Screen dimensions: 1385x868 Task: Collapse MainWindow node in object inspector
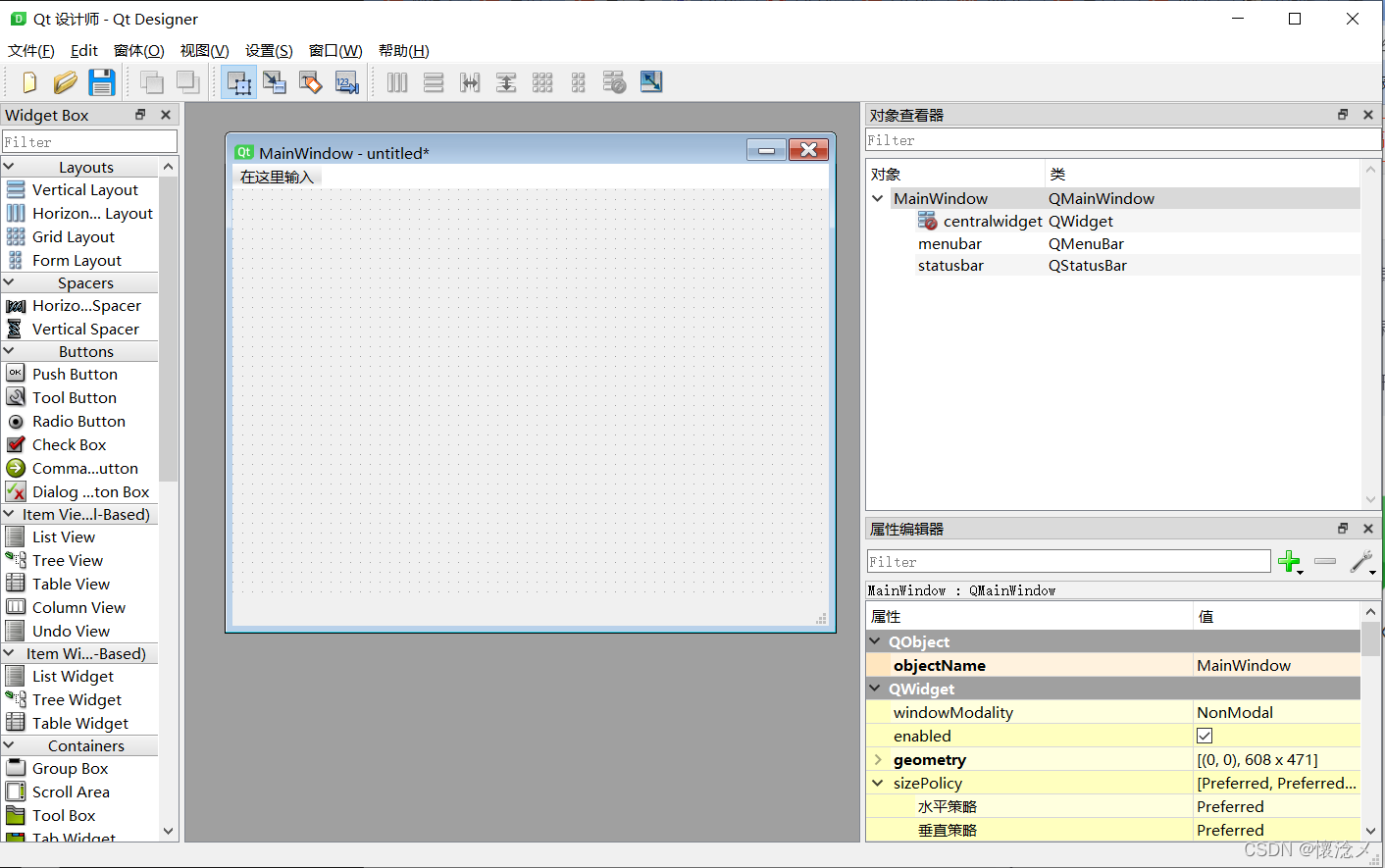[878, 198]
